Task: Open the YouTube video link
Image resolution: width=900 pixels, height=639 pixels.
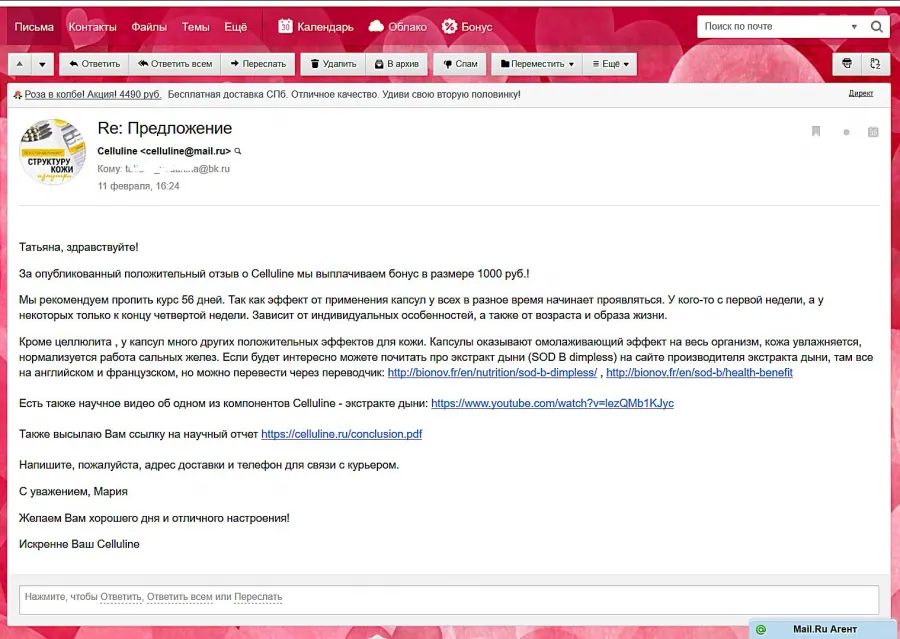Action: pos(552,403)
